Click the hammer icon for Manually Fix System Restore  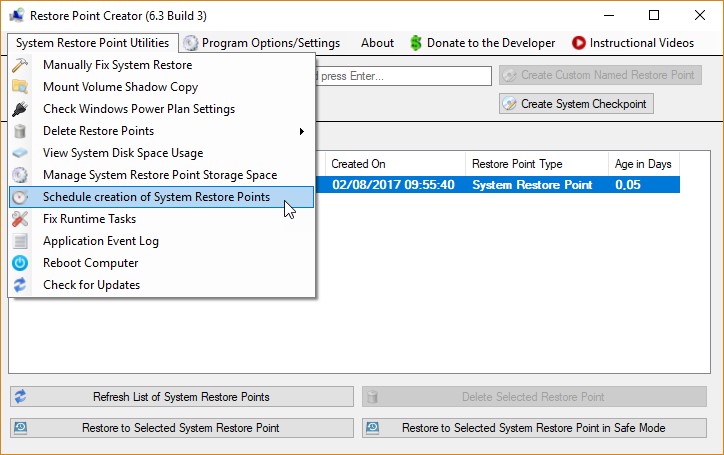click(x=20, y=65)
